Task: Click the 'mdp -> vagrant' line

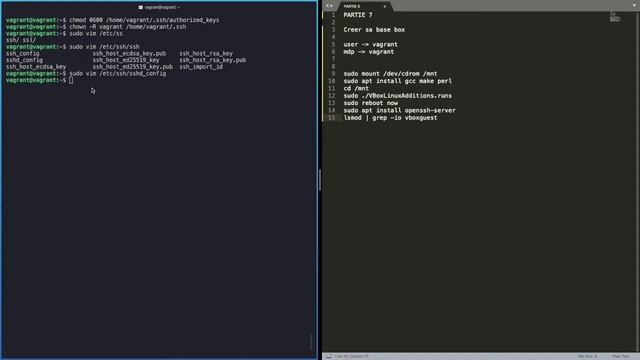Action: (369, 52)
